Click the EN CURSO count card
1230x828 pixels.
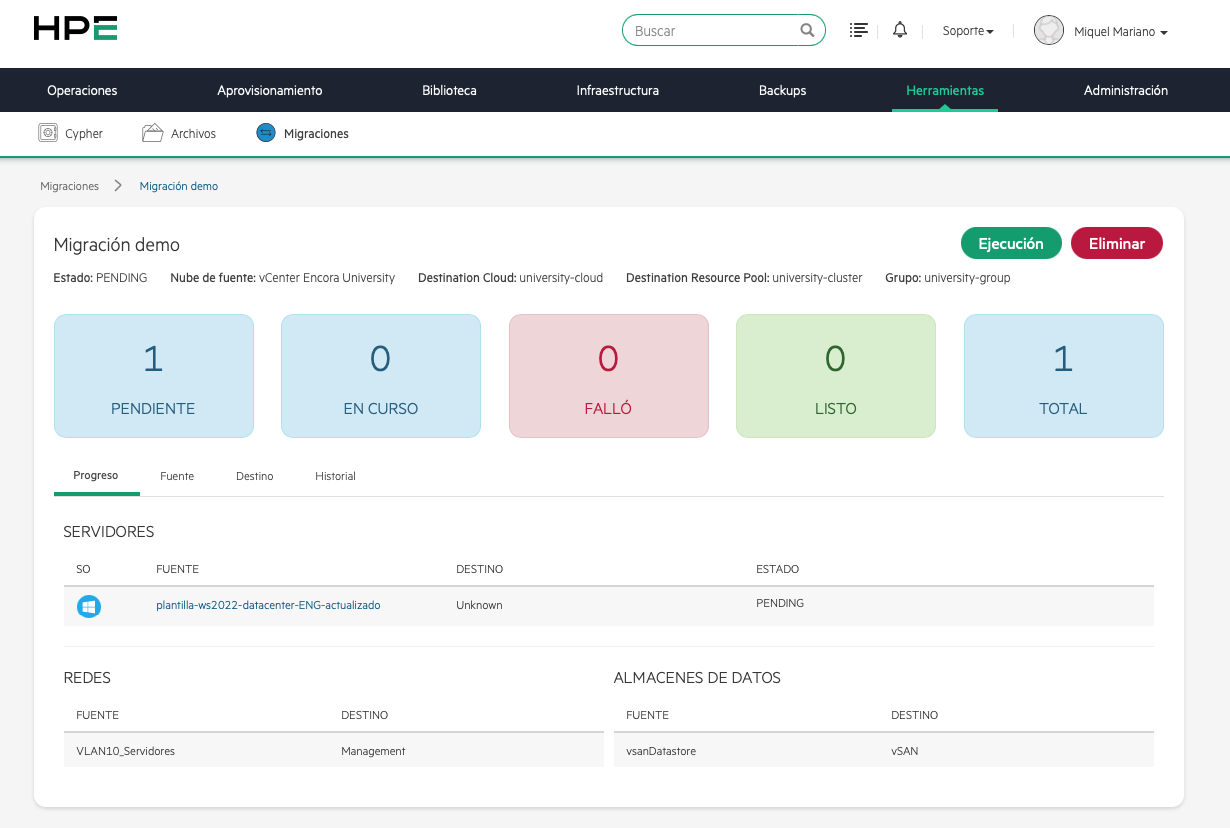pos(381,376)
